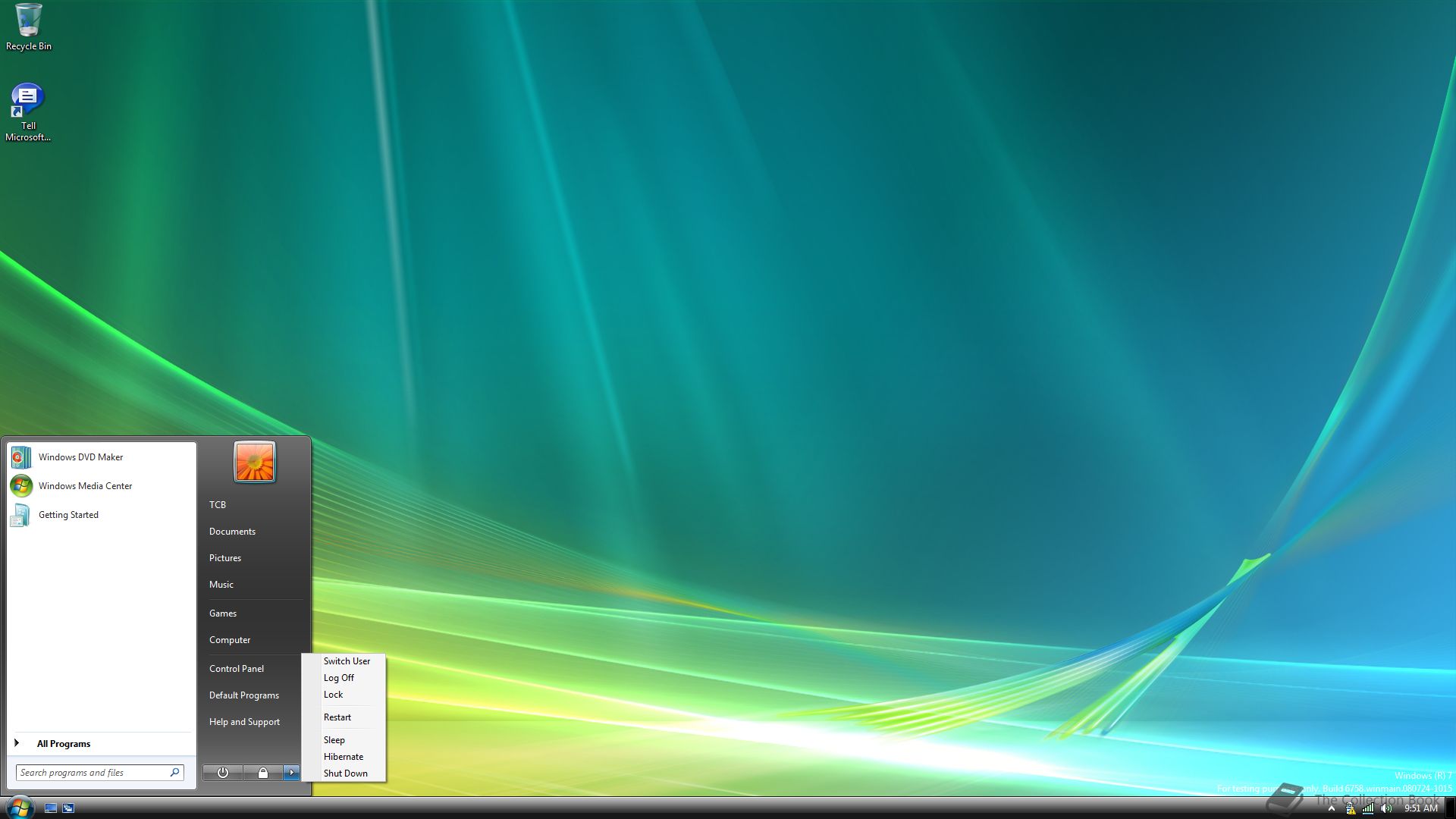The width and height of the screenshot is (1456, 819).
Task: Click the 9:51 AM clock
Action: [1421, 808]
